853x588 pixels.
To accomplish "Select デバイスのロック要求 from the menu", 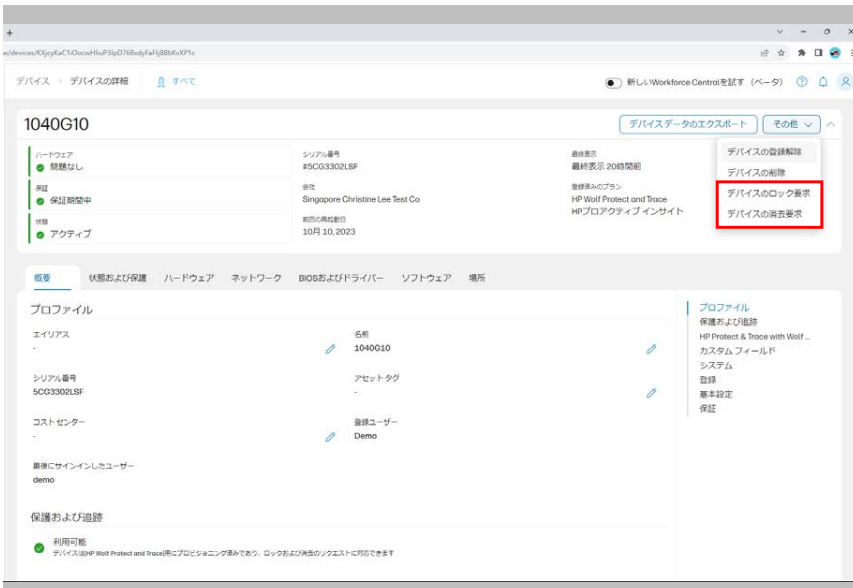I will click(x=768, y=192).
